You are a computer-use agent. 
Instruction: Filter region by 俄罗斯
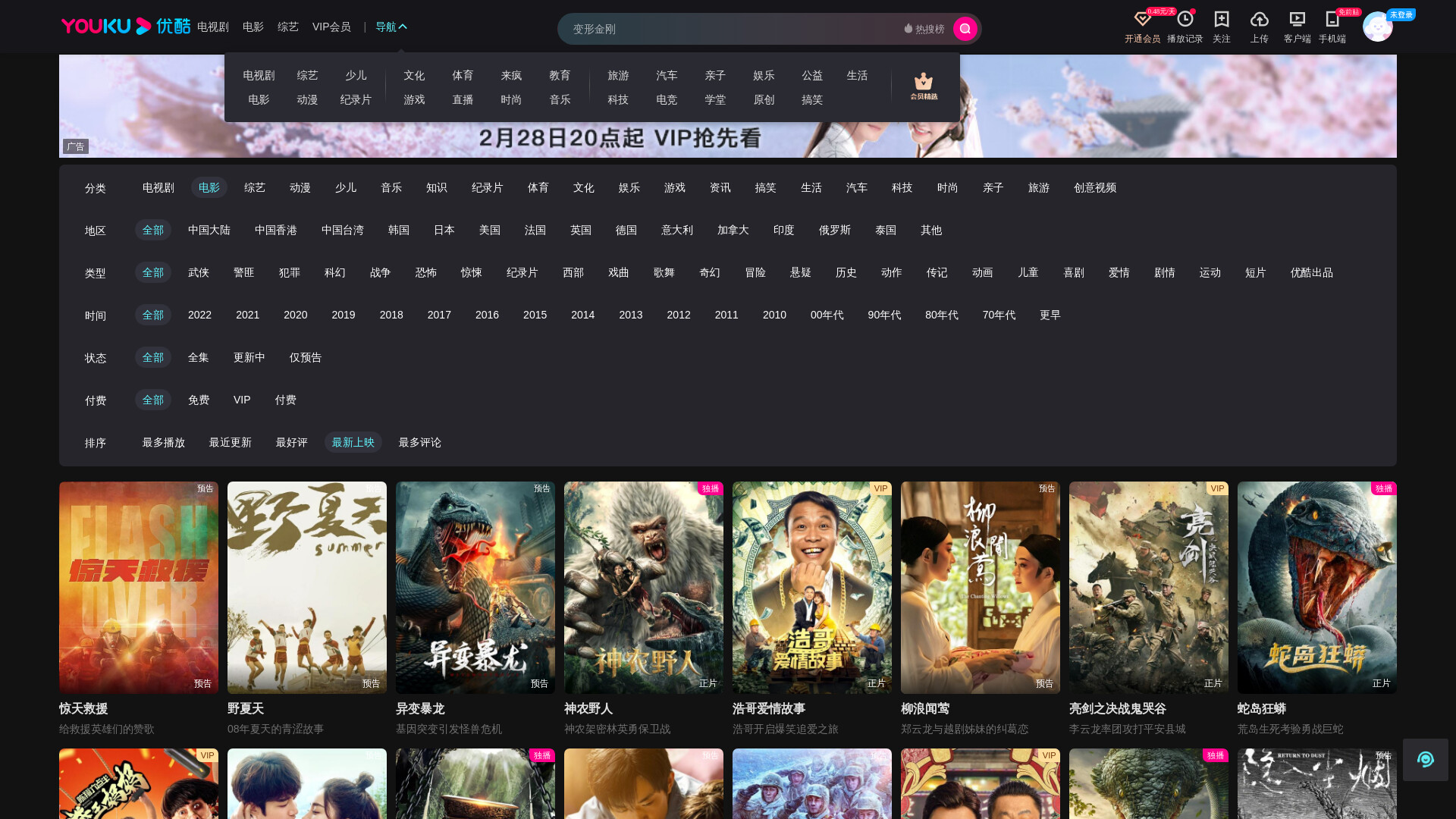tap(835, 230)
